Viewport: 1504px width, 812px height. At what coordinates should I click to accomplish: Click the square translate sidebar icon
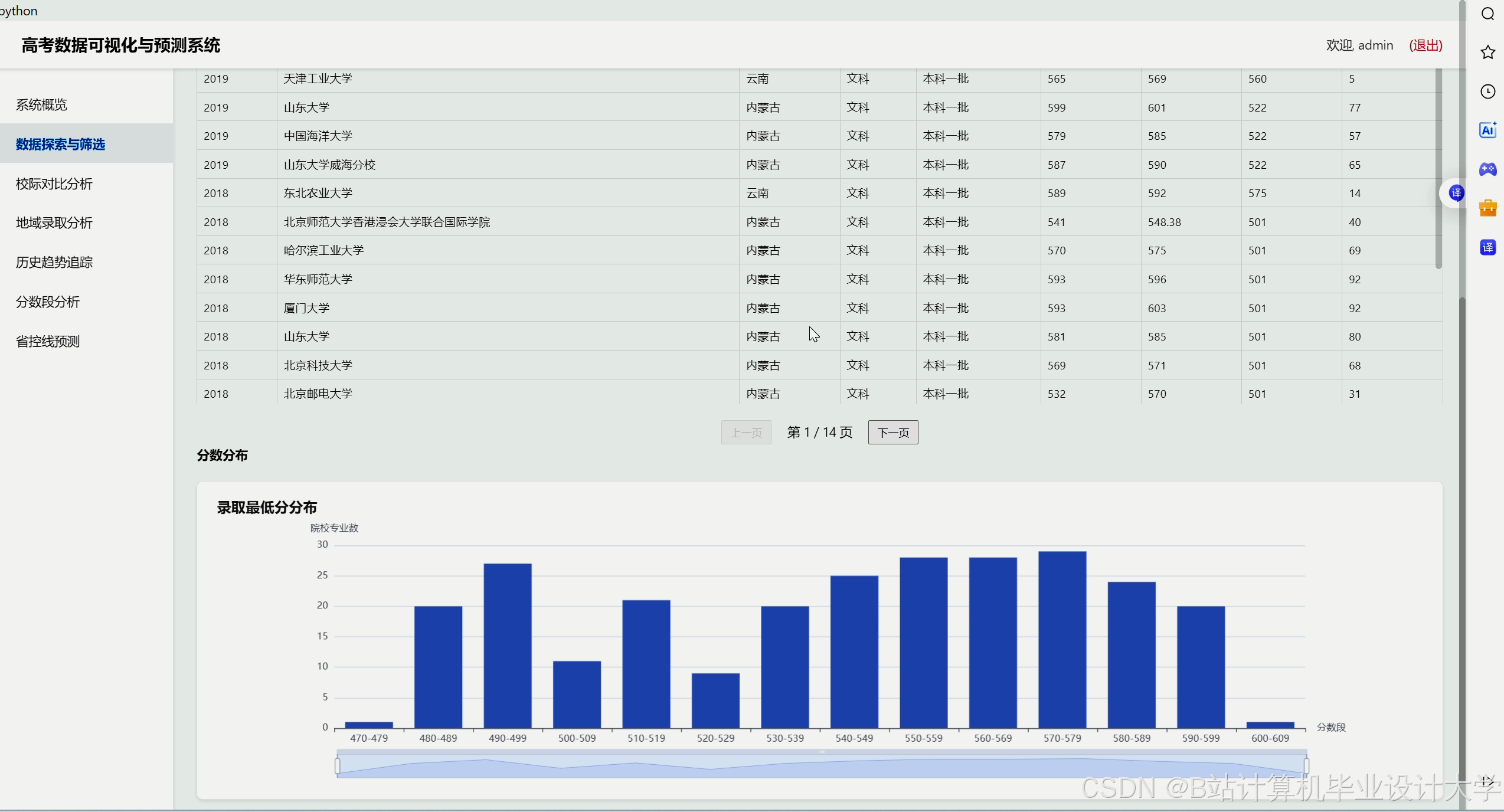(x=1487, y=247)
